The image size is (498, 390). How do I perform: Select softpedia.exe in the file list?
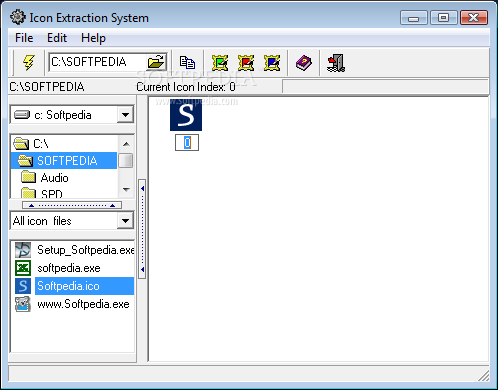click(69, 268)
